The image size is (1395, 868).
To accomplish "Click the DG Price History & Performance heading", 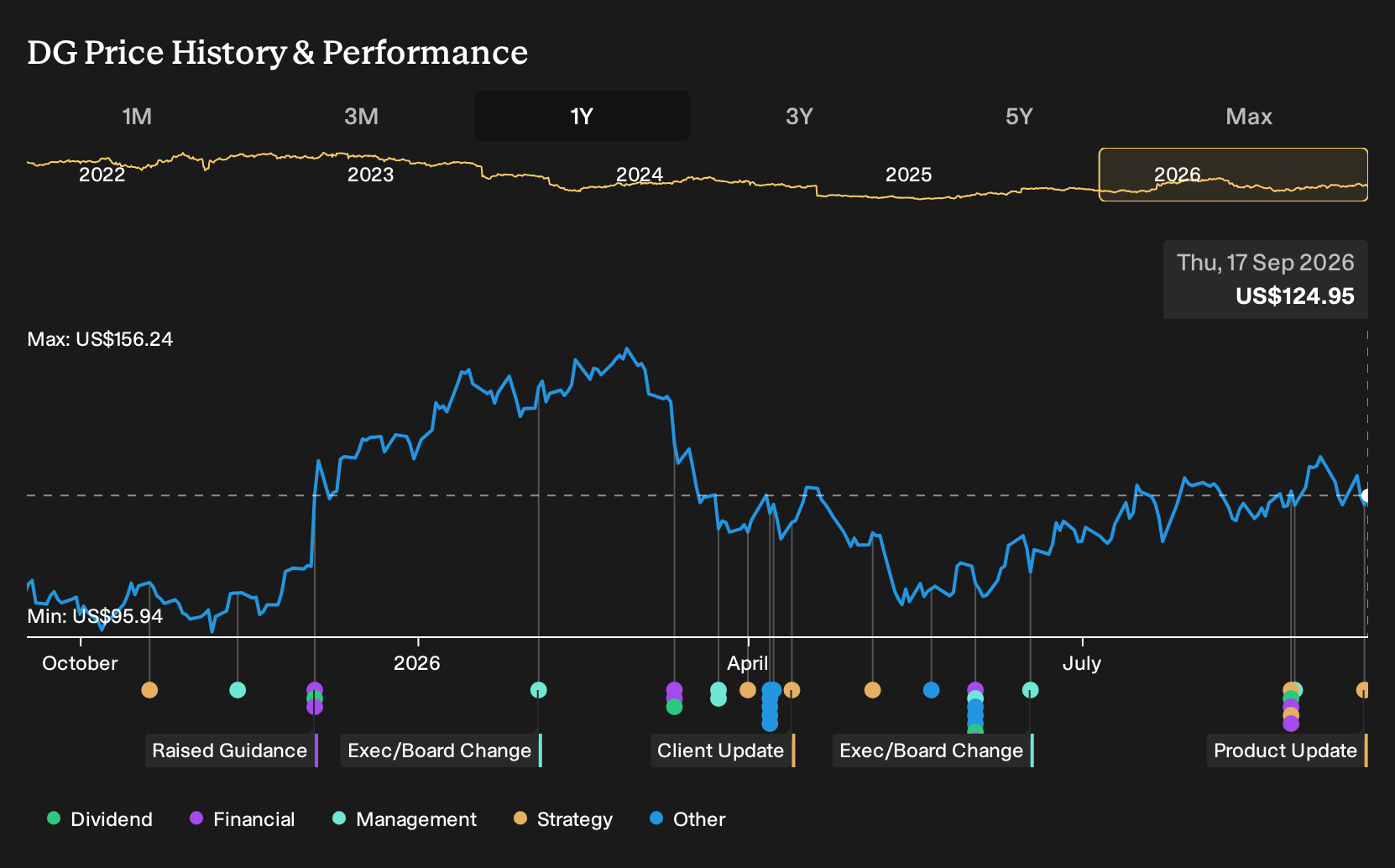I will [x=278, y=52].
